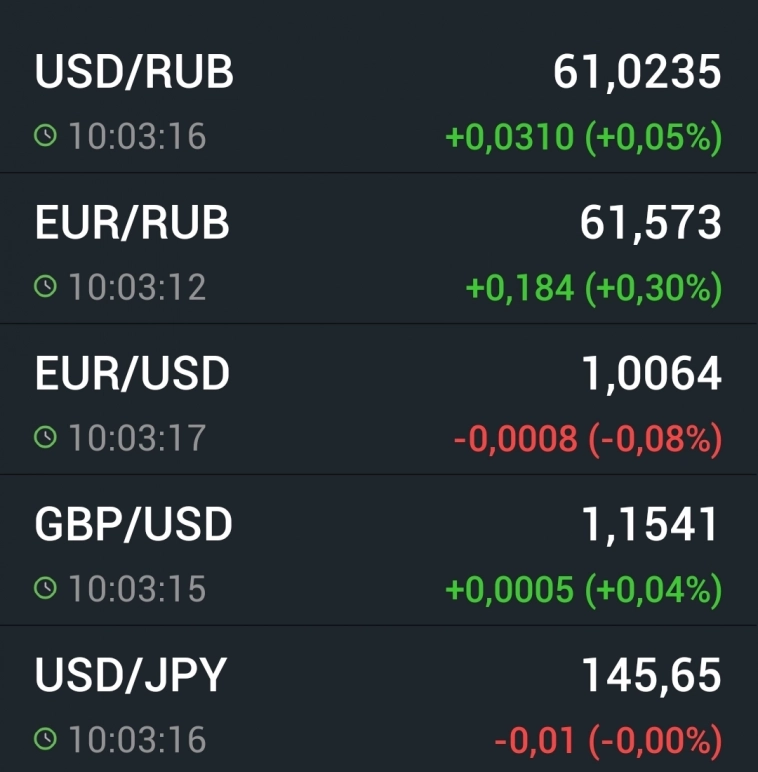Click the green +0,0310 (+0,05%) change
This screenshot has height=772, width=758.
pos(583,137)
